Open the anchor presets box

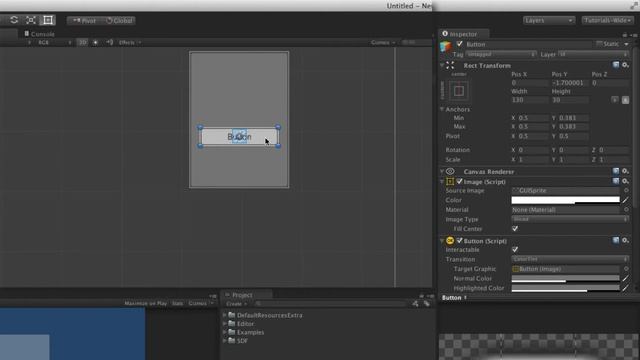pos(458,91)
